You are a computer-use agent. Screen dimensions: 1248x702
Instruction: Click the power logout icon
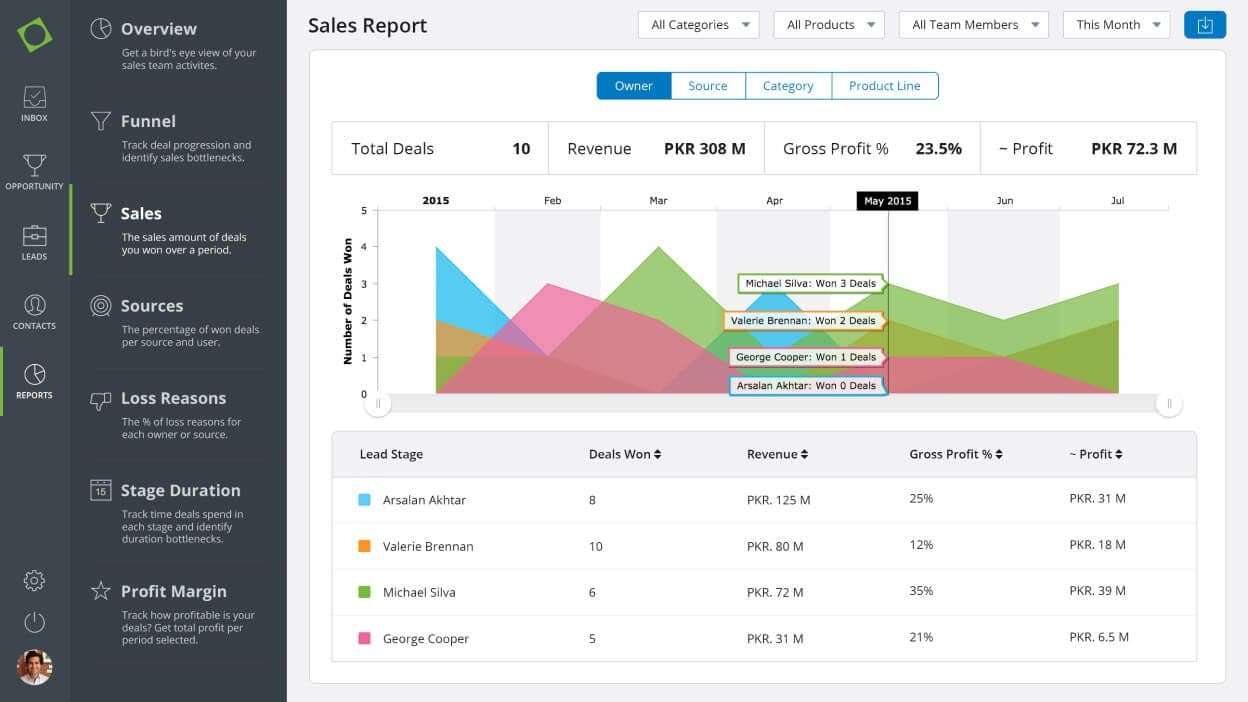pos(34,622)
